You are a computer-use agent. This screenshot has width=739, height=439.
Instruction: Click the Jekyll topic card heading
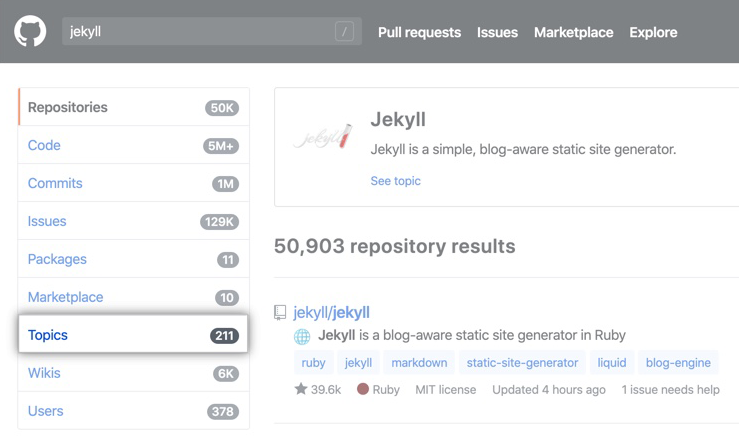398,119
